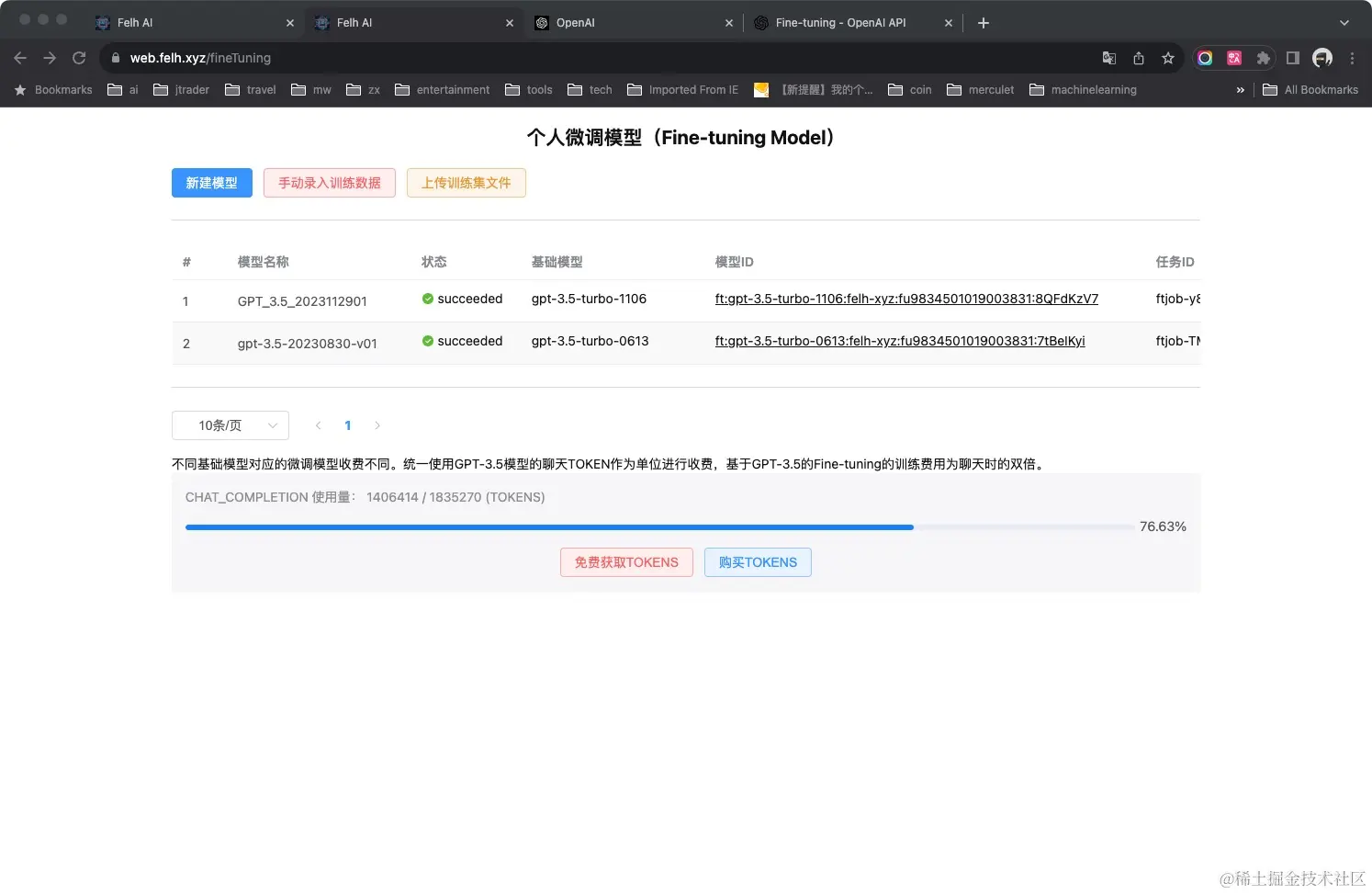1372x894 pixels.
Task: Click the back navigation arrow
Action: point(20,57)
